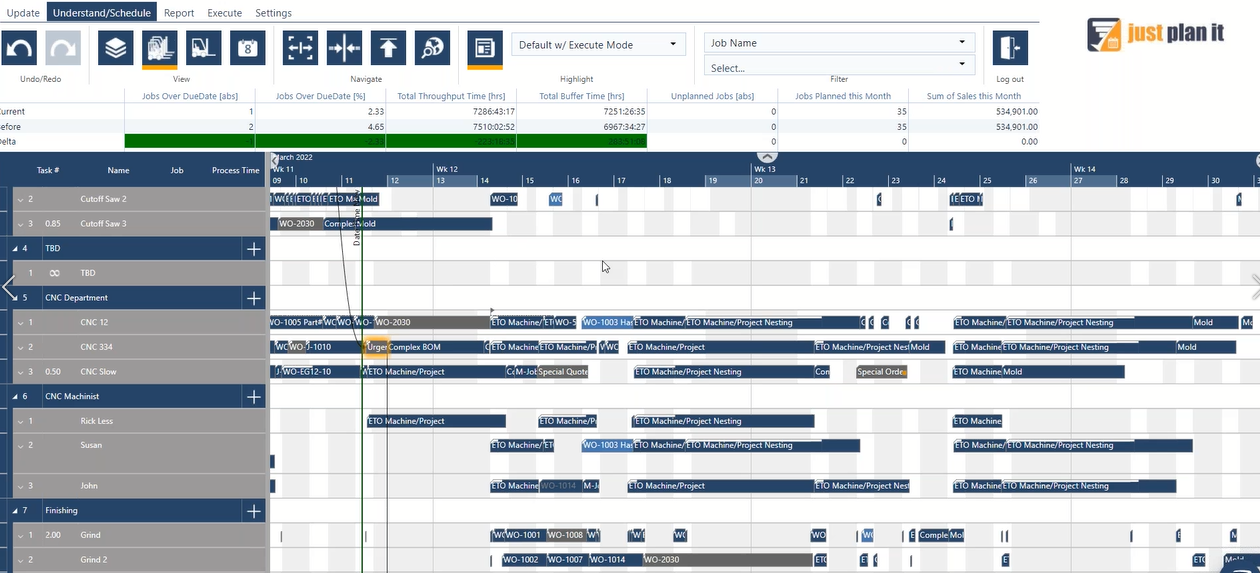Screen dimensions: 1260x573
Task: Open the Update menu tab
Action: (23, 13)
